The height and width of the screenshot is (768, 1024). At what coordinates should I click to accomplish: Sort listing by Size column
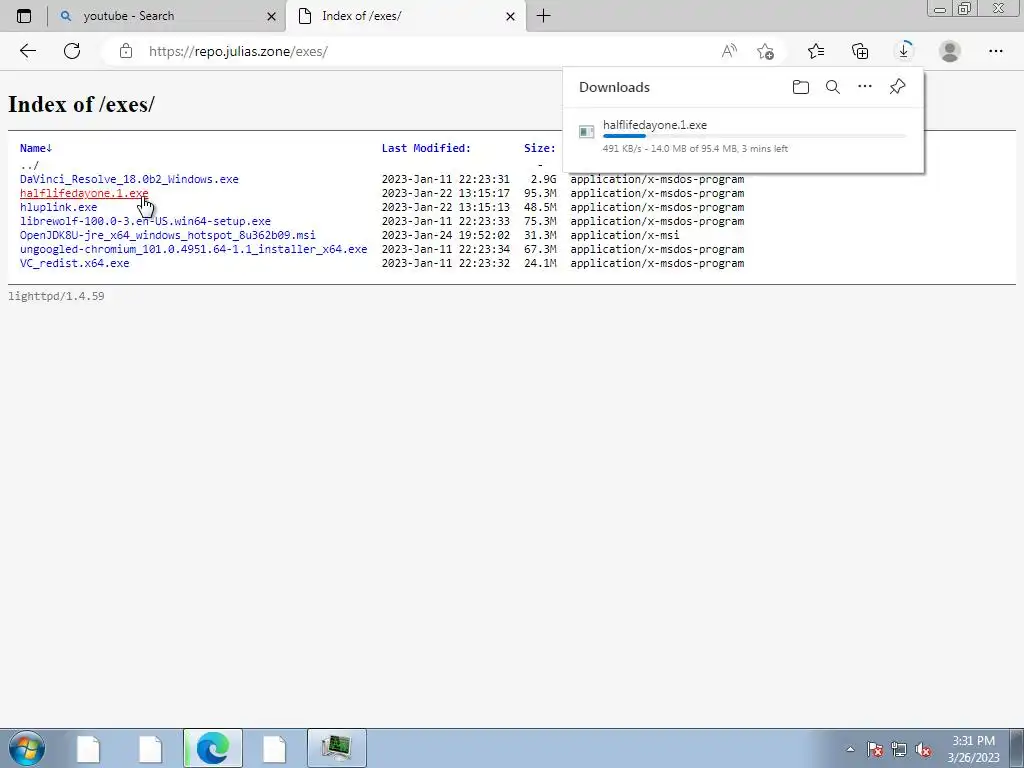pos(539,148)
